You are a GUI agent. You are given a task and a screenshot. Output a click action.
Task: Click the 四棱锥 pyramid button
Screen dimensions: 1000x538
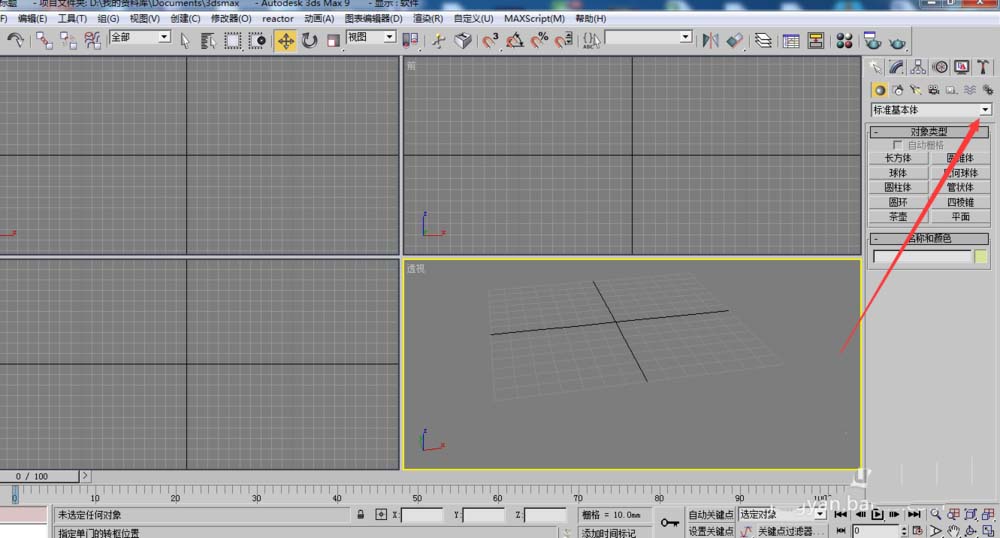[x=960, y=202]
